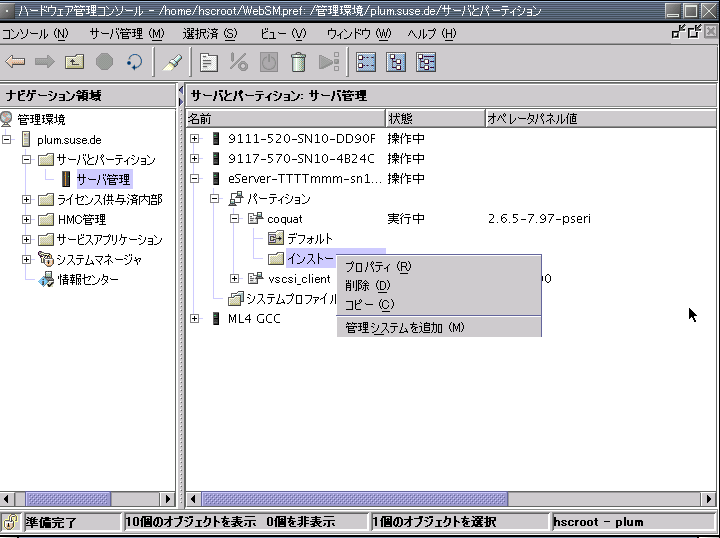Click the 情報センター icon in navigation
The height and width of the screenshot is (538, 720).
click(x=46, y=279)
